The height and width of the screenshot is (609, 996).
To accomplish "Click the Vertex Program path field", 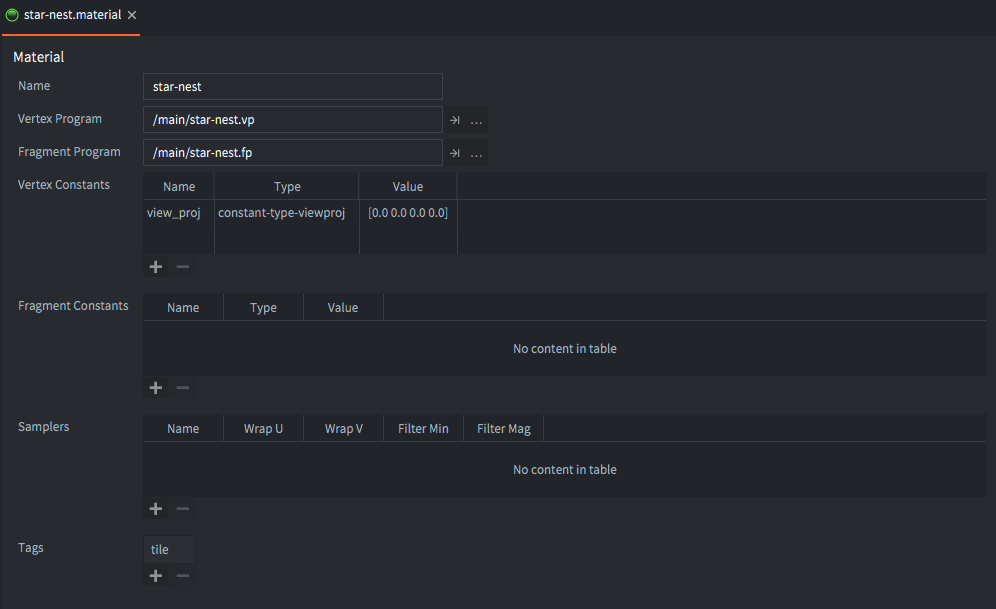I will point(292,120).
